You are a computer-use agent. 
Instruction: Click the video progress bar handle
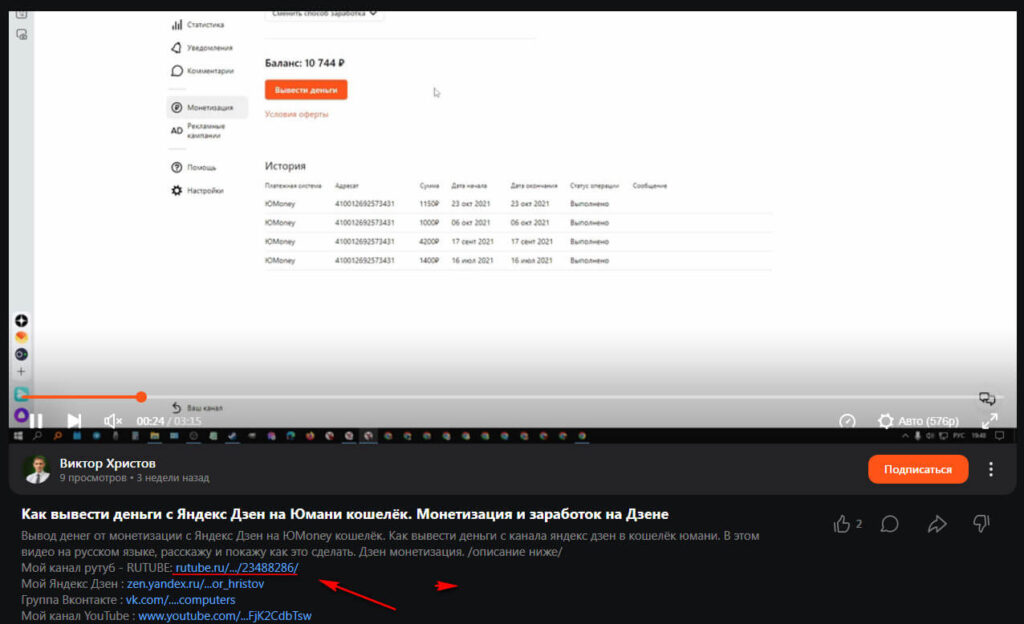coord(141,397)
